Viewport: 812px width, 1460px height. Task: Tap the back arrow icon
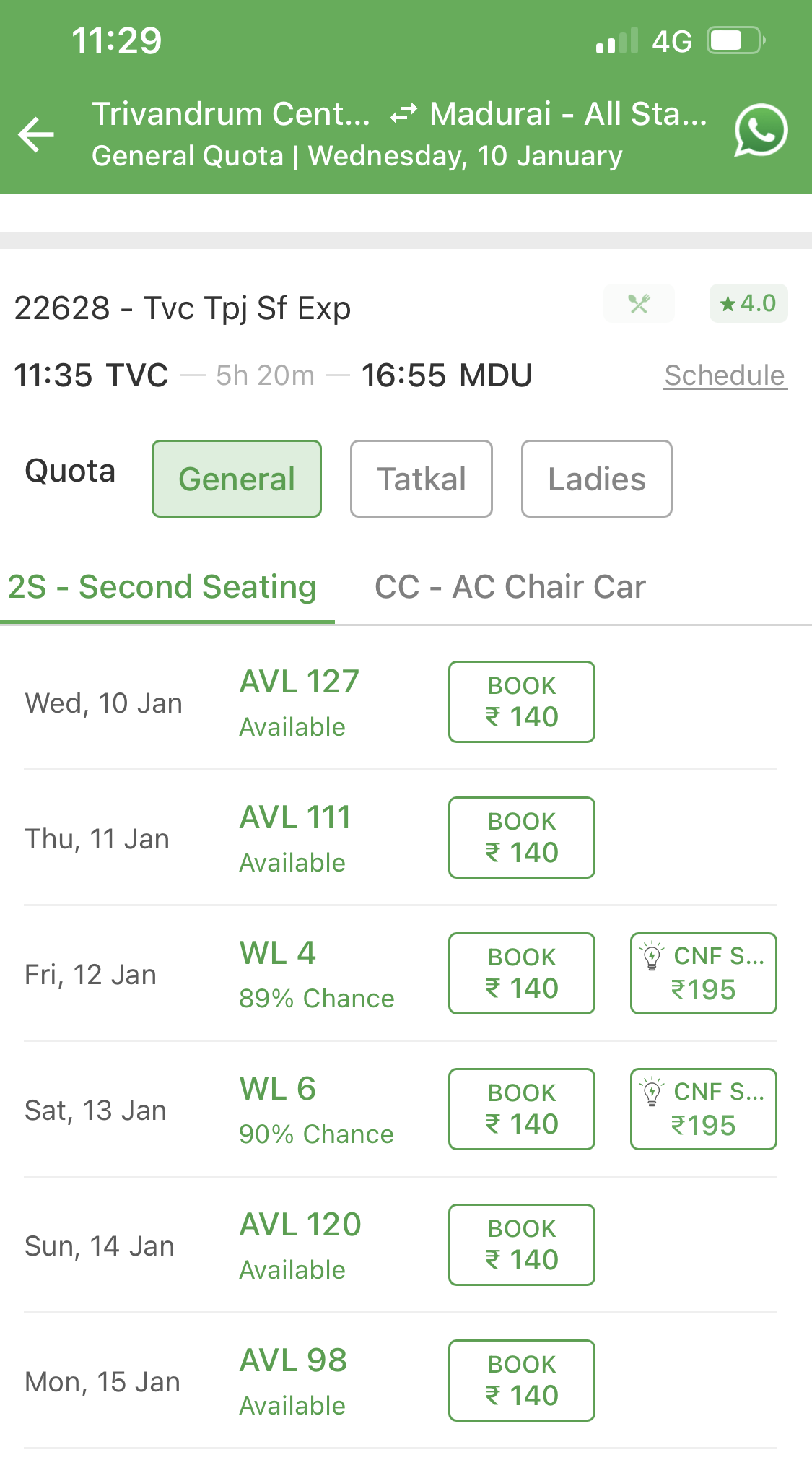(36, 134)
